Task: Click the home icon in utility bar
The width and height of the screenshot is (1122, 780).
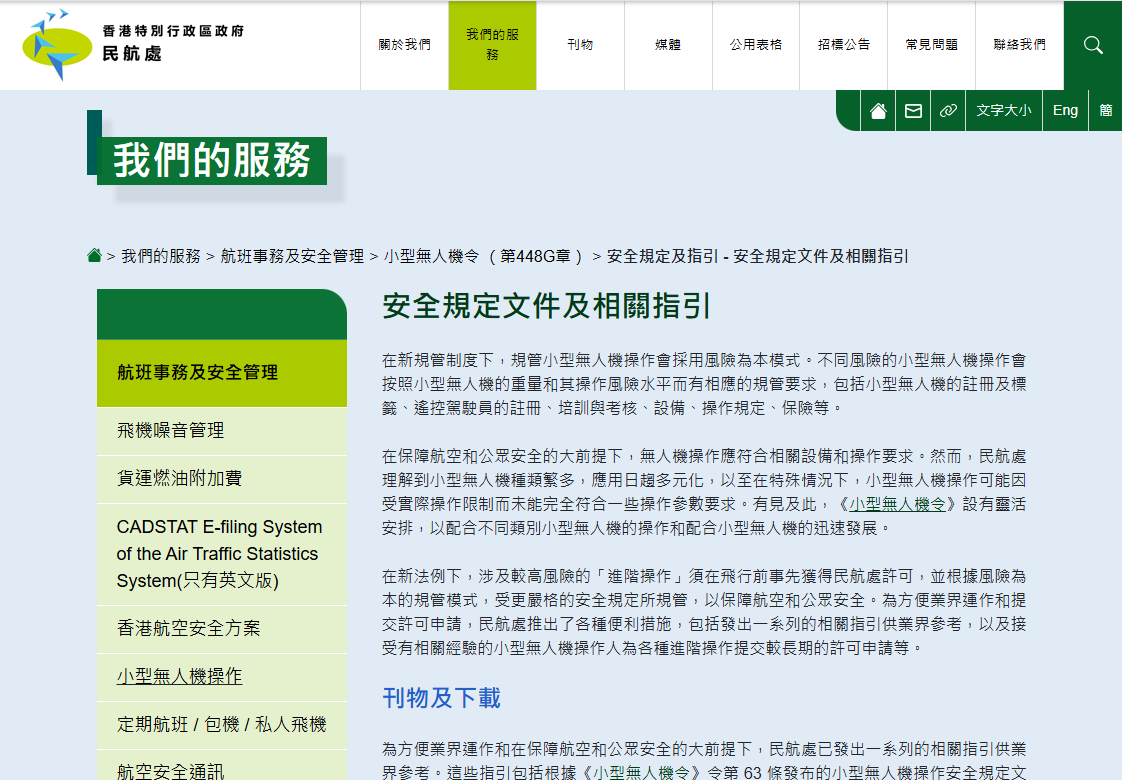Action: tap(878, 111)
